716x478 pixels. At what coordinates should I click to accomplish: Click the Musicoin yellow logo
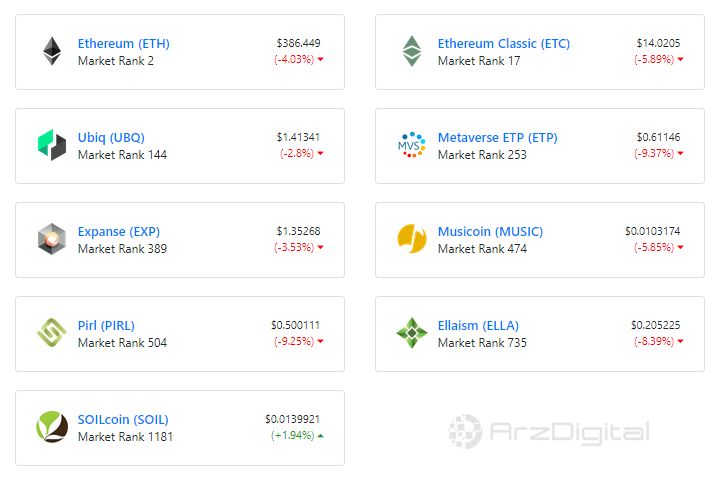(412, 238)
